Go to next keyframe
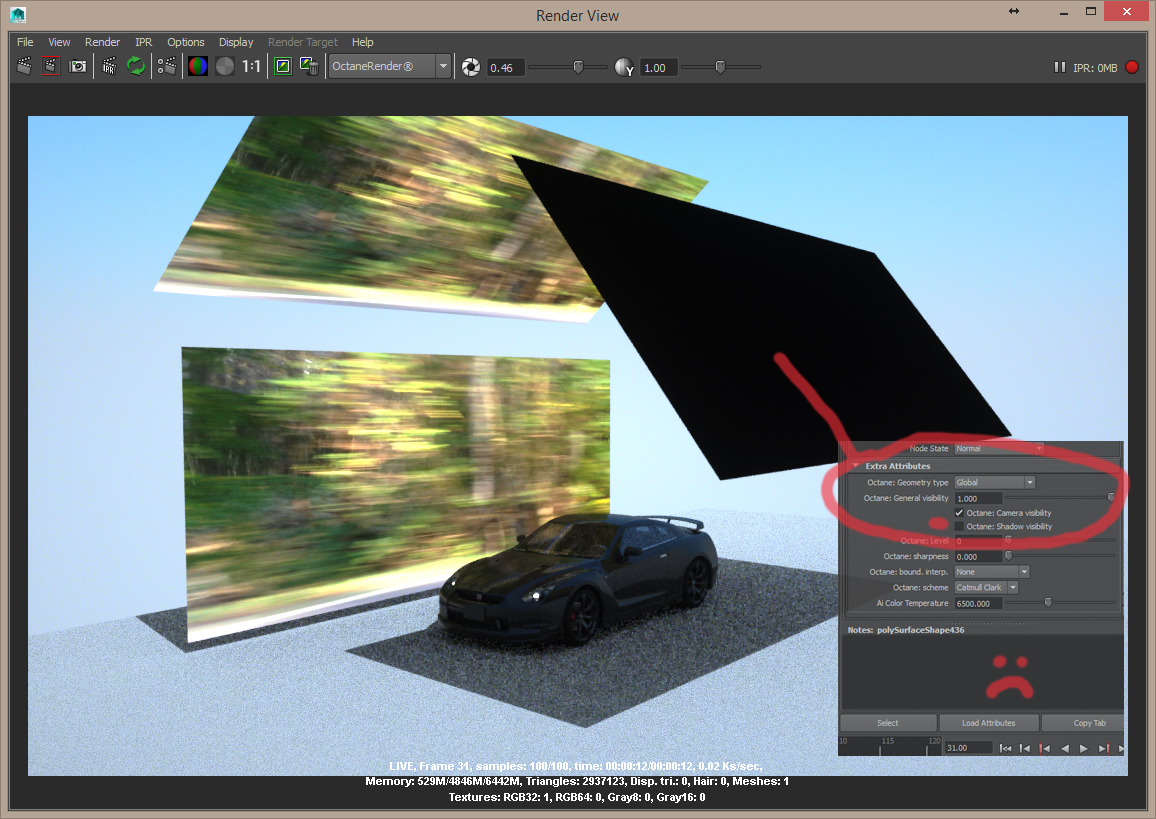The width and height of the screenshot is (1156, 819). pyautogui.click(x=1103, y=748)
